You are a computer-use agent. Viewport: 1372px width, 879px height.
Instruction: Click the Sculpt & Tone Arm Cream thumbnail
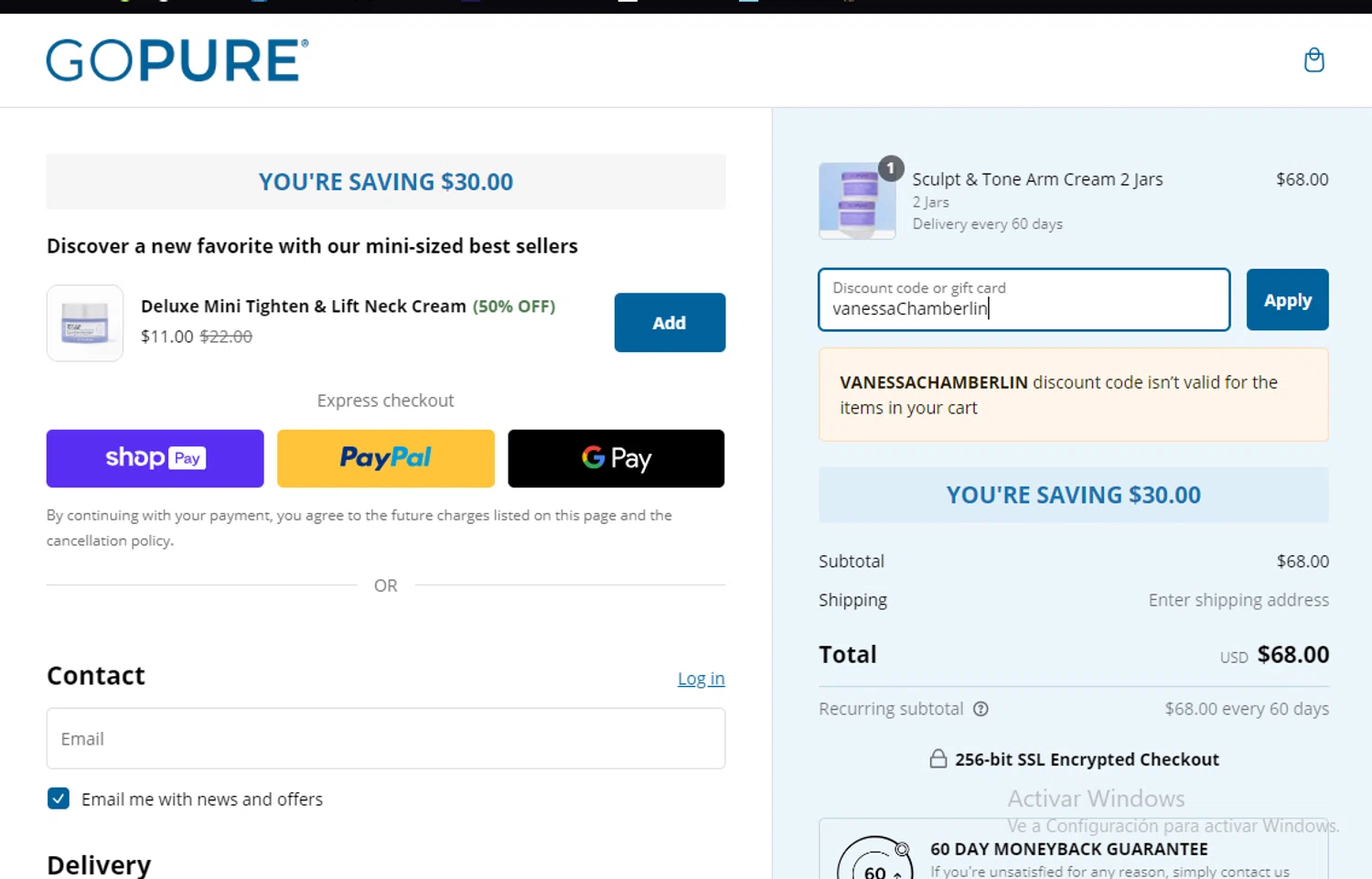(857, 201)
